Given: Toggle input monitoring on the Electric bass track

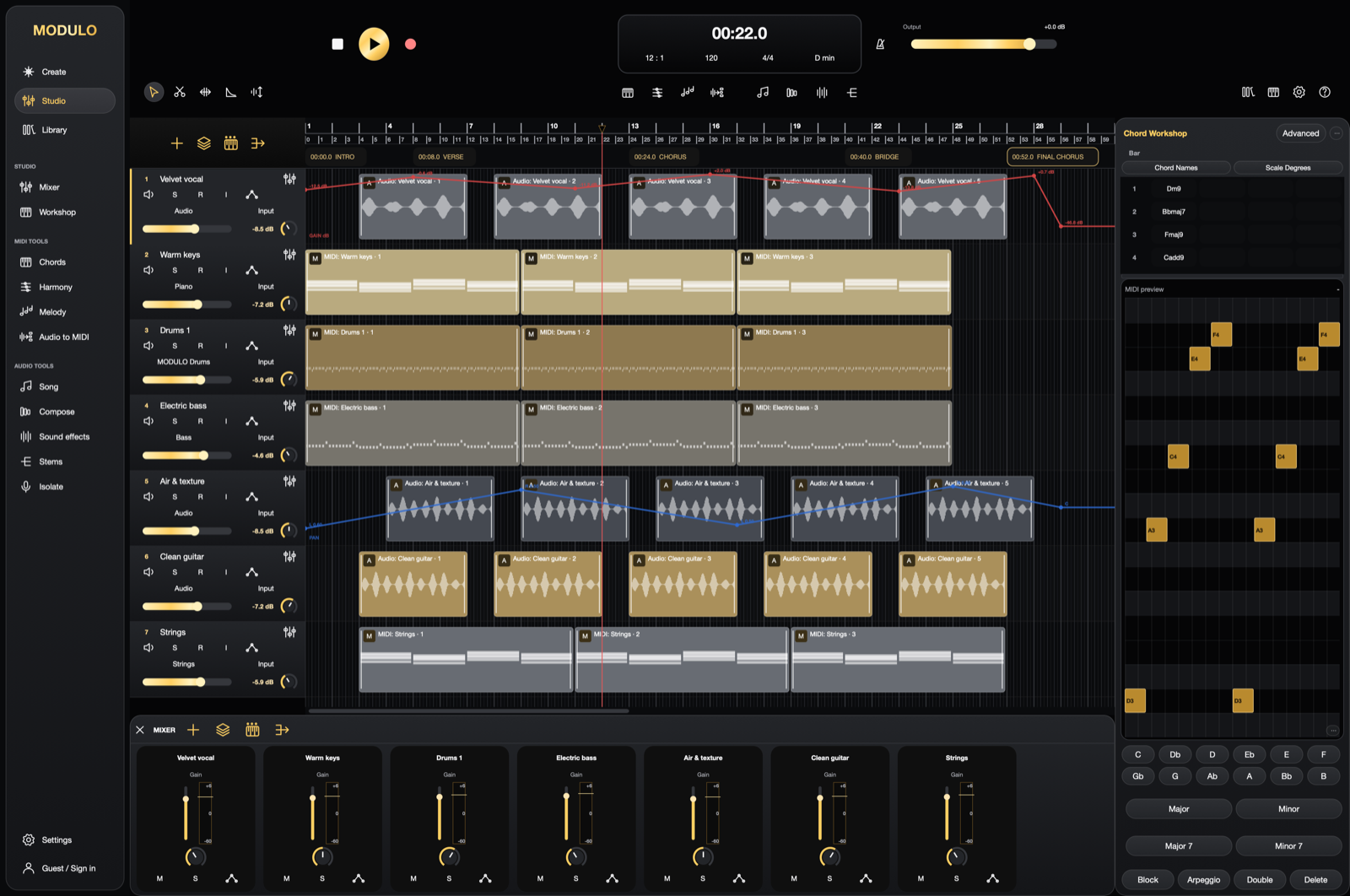Looking at the screenshot, I should tap(225, 421).
